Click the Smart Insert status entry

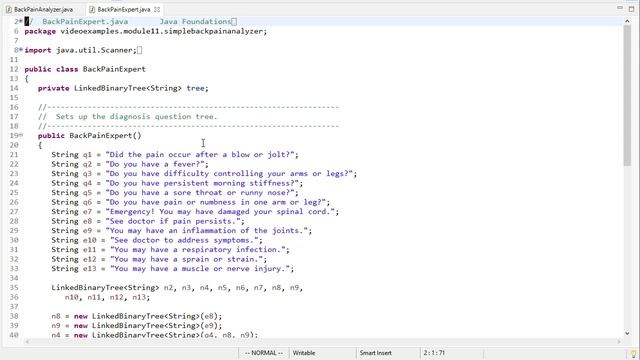[x=376, y=353]
